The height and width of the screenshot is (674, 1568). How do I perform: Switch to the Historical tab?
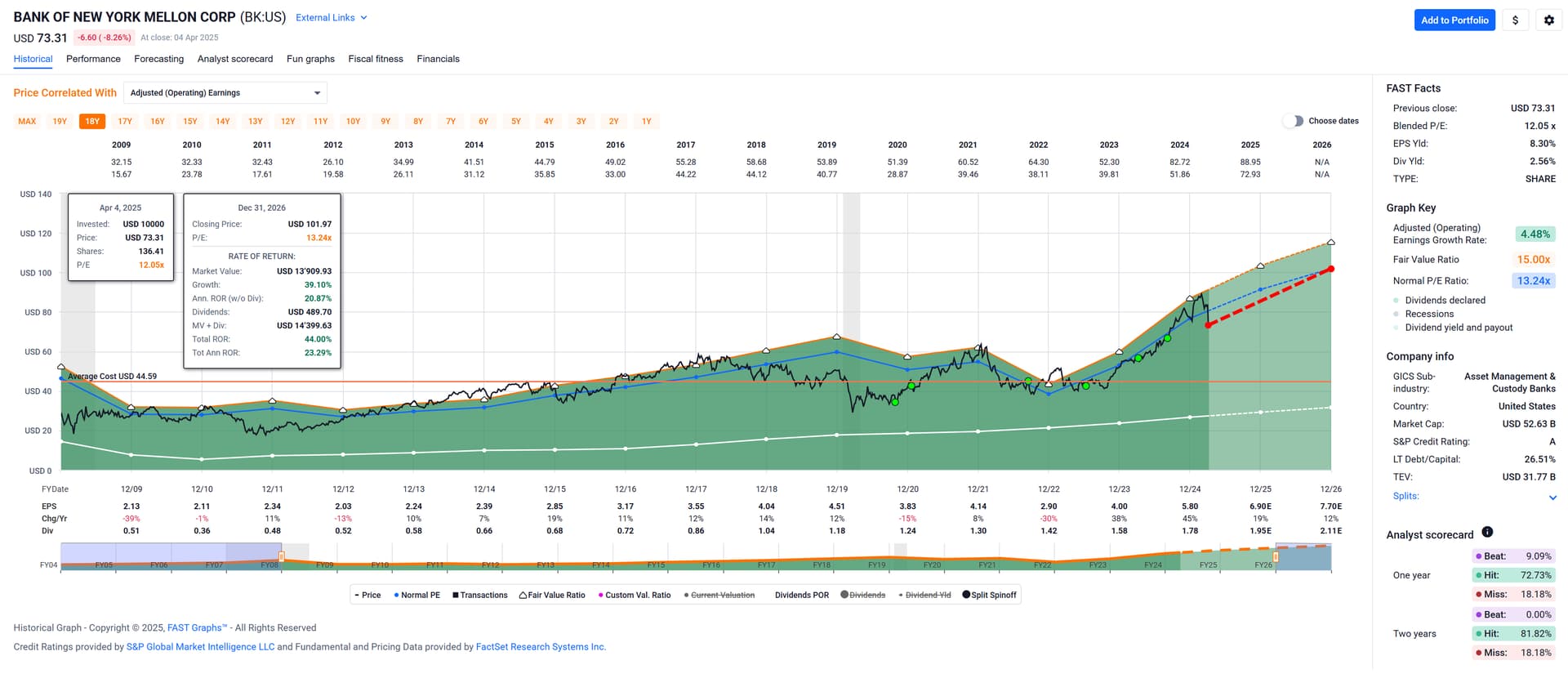pyautogui.click(x=33, y=59)
